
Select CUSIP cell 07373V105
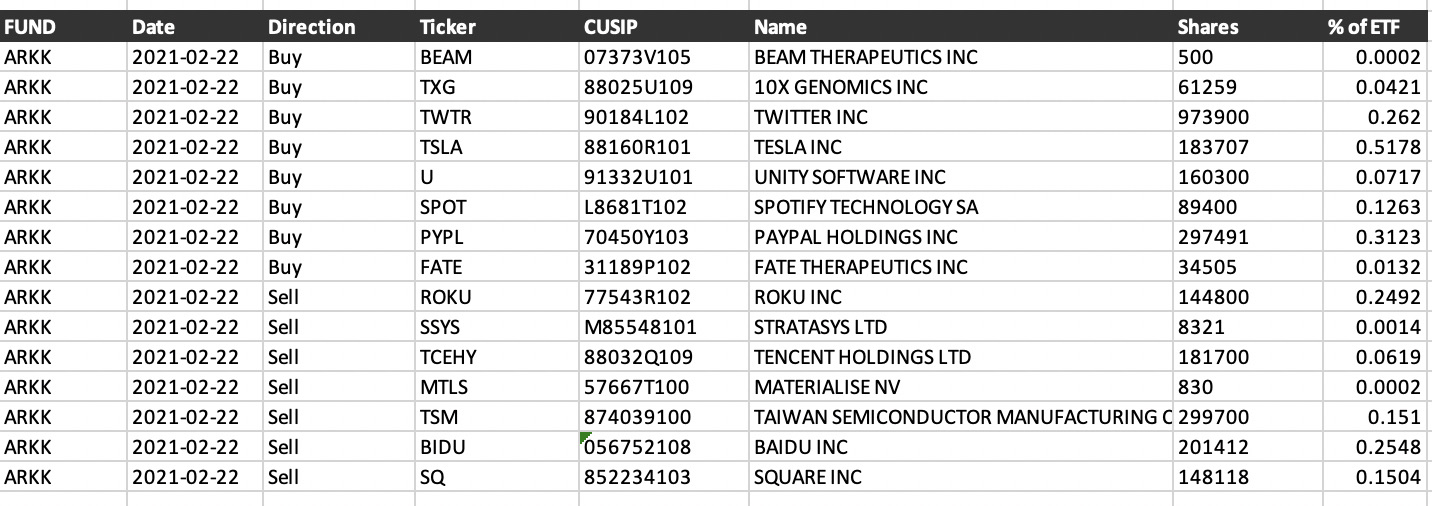click(663, 57)
